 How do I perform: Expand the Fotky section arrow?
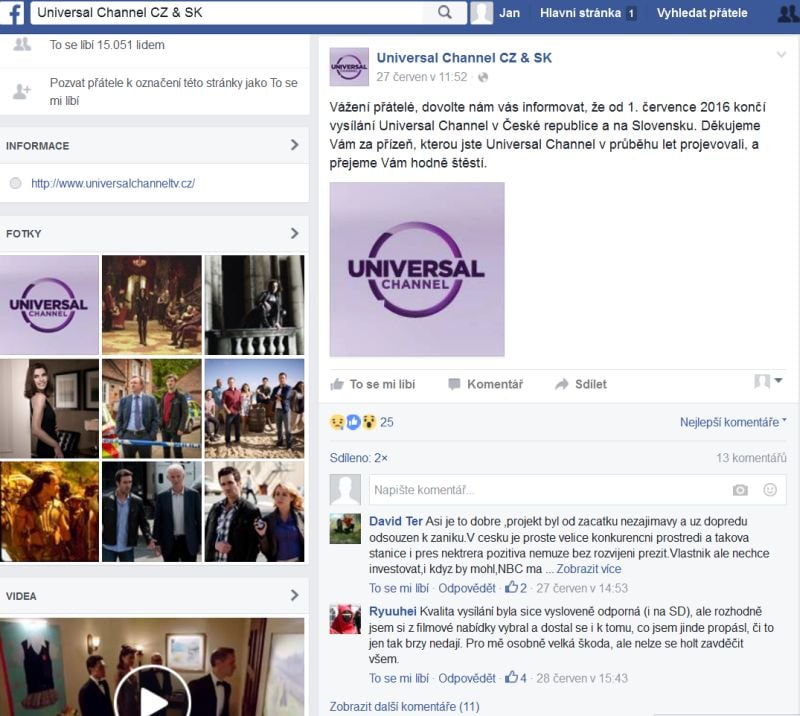click(x=294, y=233)
